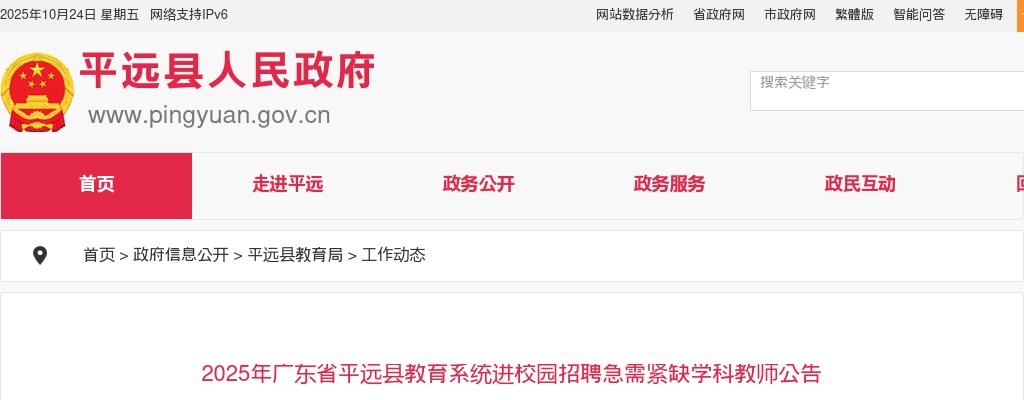This screenshot has height=400, width=1024.
Task: Go to 工作动态 breadcrumb link
Action: 394,255
